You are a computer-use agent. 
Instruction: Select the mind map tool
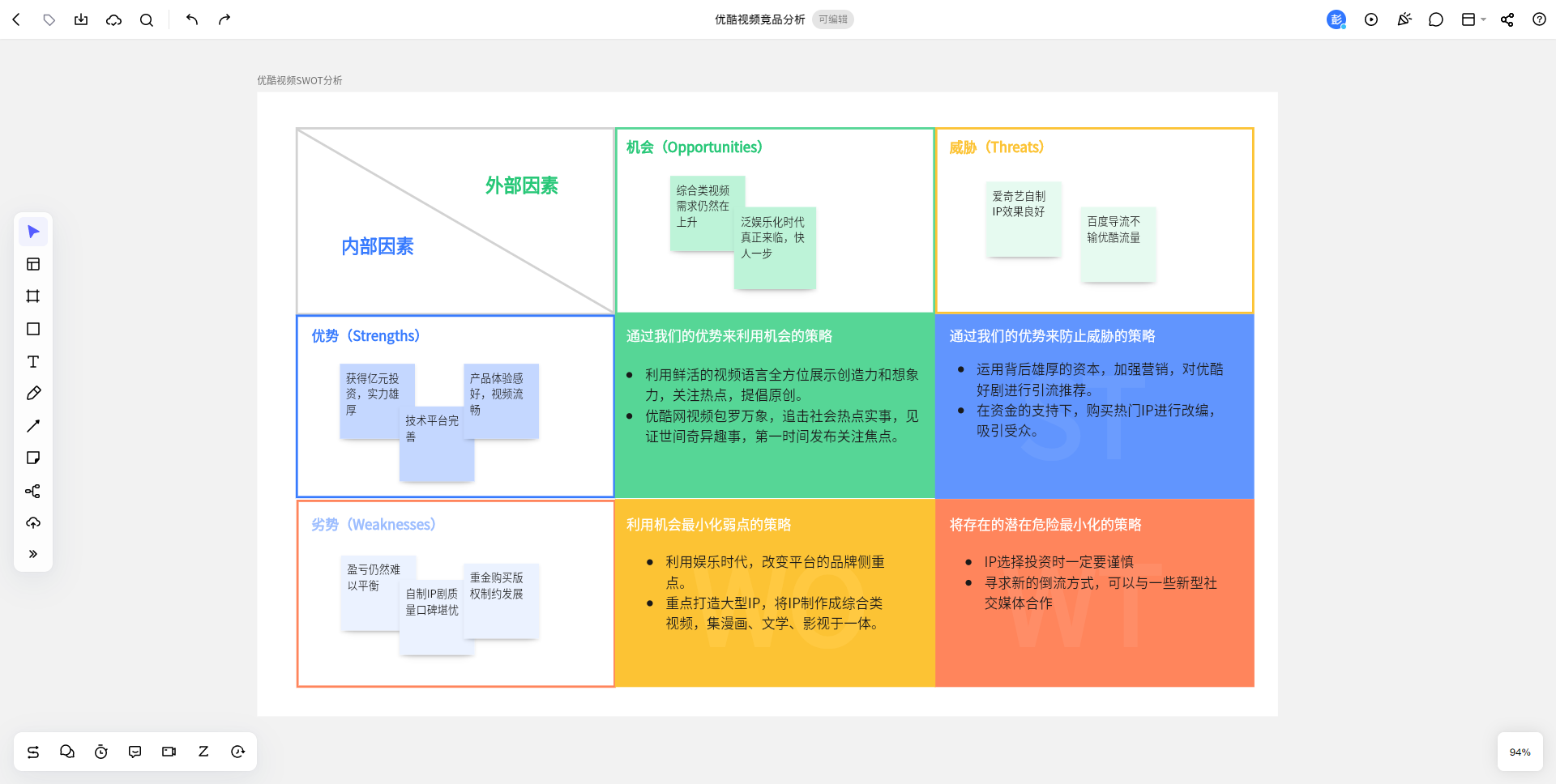(33, 491)
